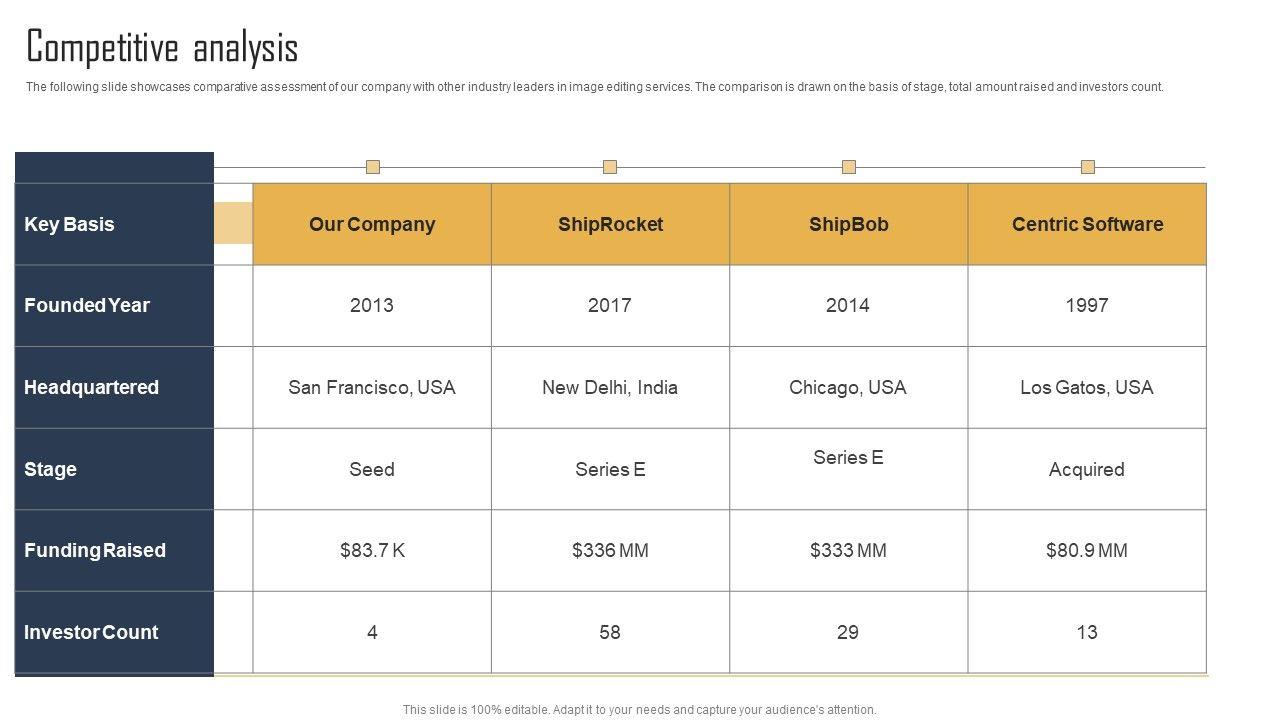
Task: Click the slide is 100% editable footer text
Action: 640,710
